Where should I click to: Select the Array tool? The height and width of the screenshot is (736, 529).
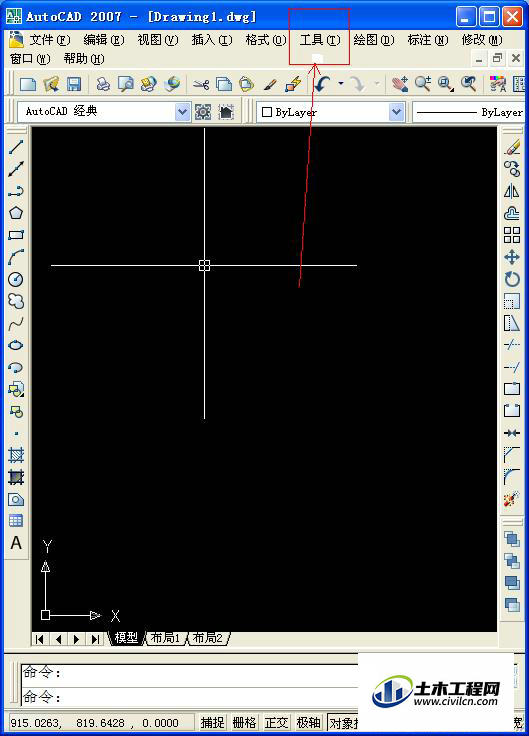[512, 235]
